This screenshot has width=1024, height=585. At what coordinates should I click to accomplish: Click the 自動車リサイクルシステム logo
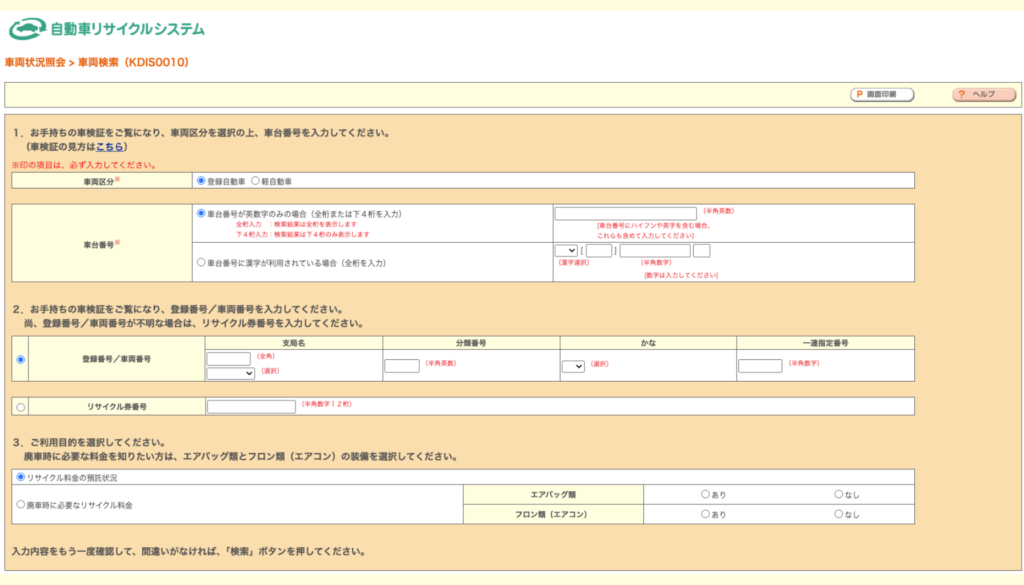tap(106, 29)
